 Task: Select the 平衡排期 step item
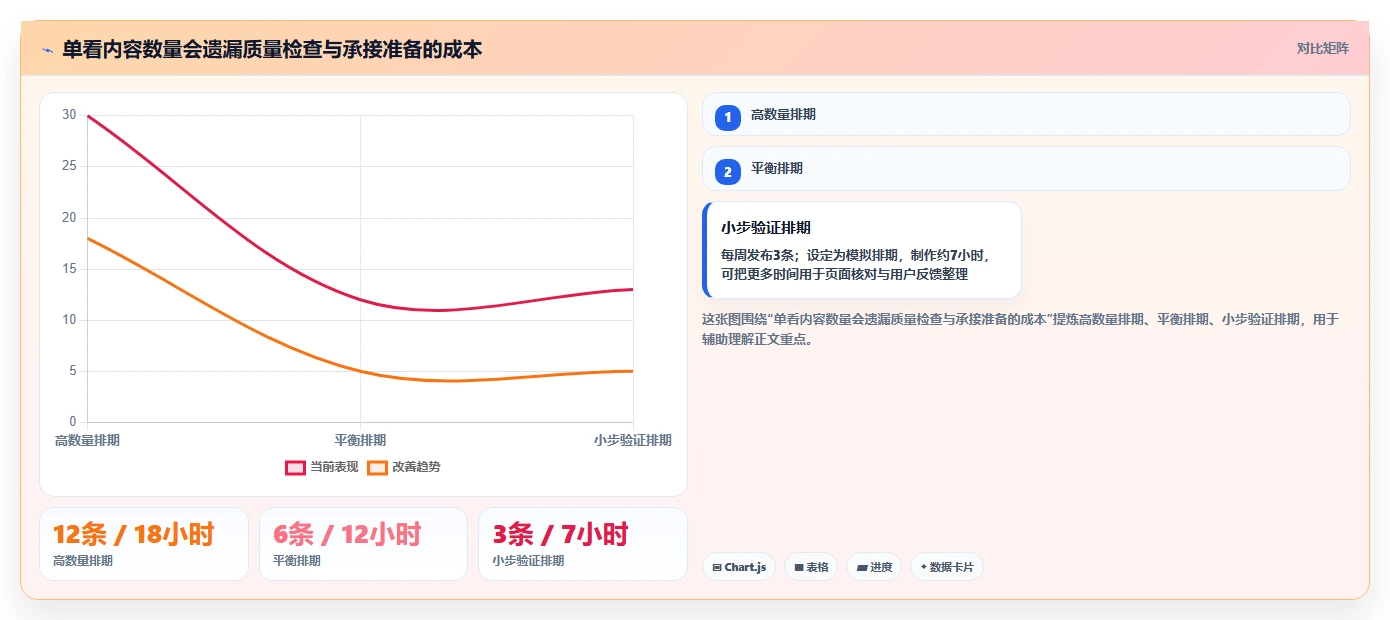point(1026,169)
